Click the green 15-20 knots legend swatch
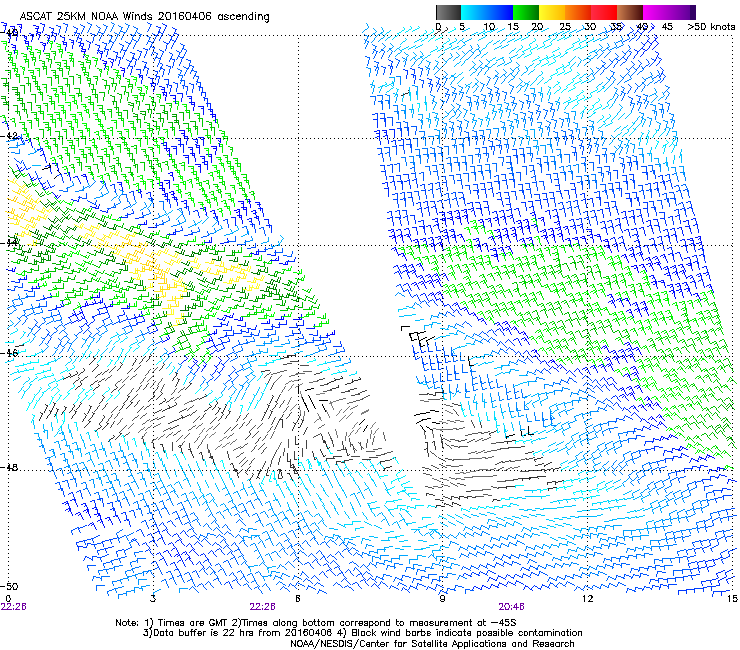 [526, 12]
